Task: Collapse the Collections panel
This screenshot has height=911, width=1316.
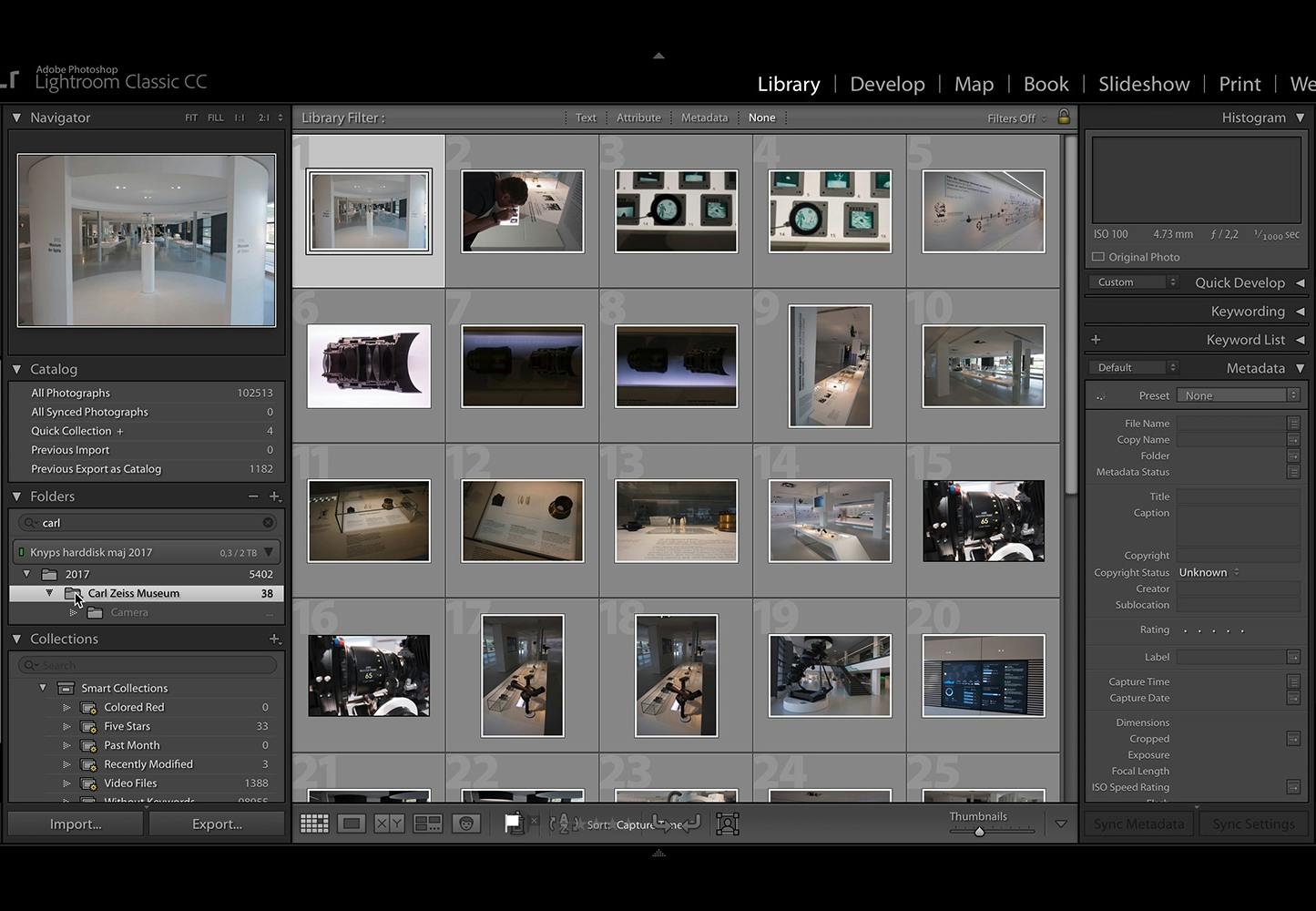Action: pyautogui.click(x=16, y=639)
